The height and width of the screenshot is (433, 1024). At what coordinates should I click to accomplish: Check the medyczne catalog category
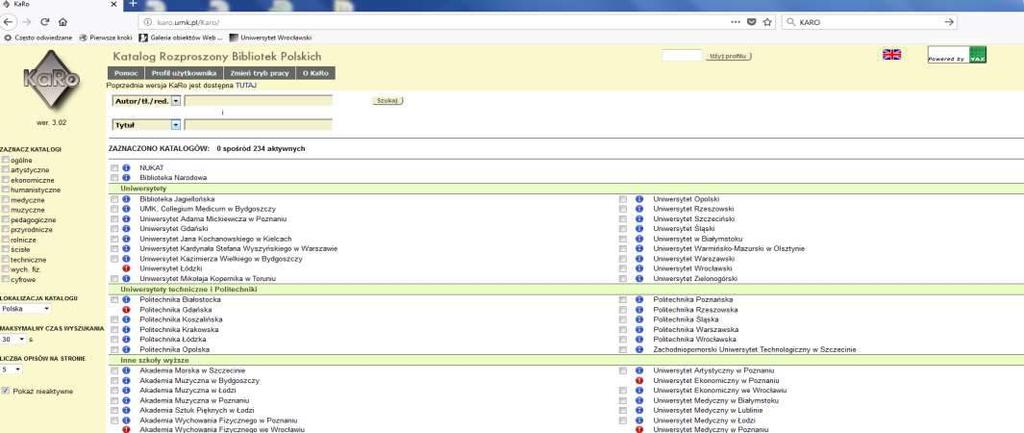pyautogui.click(x=5, y=200)
